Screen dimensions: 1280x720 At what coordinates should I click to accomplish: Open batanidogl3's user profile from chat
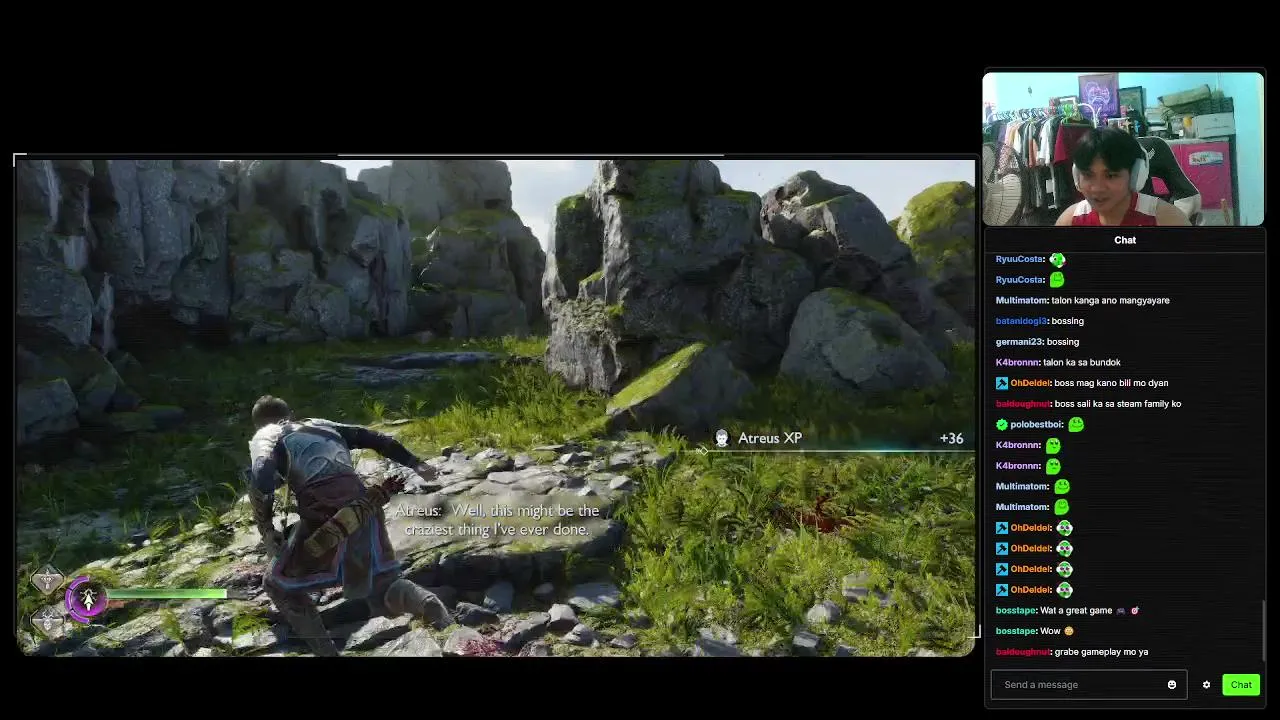[x=1021, y=321]
